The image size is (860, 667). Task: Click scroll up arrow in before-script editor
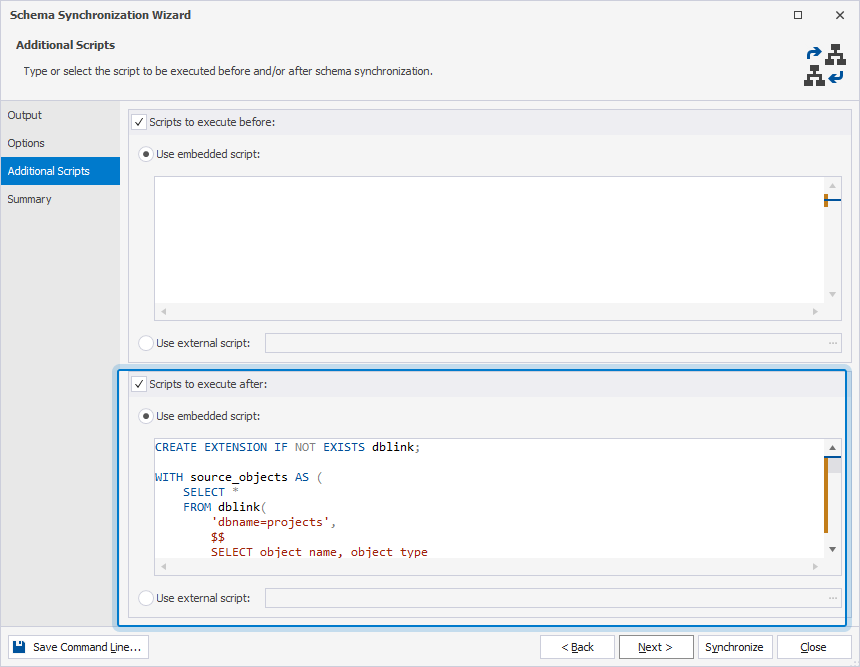pos(833,185)
